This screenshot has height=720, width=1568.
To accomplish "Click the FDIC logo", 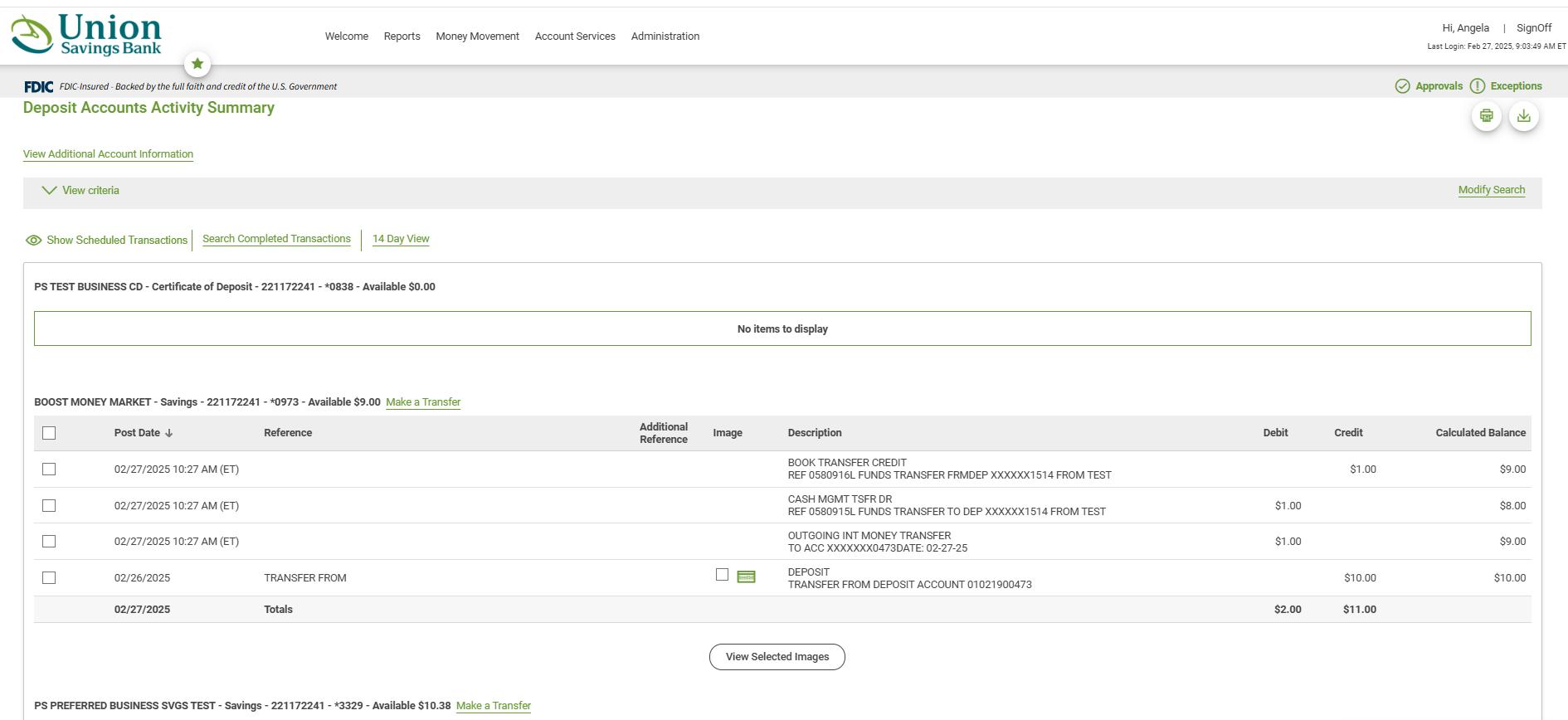I will 39,86.
